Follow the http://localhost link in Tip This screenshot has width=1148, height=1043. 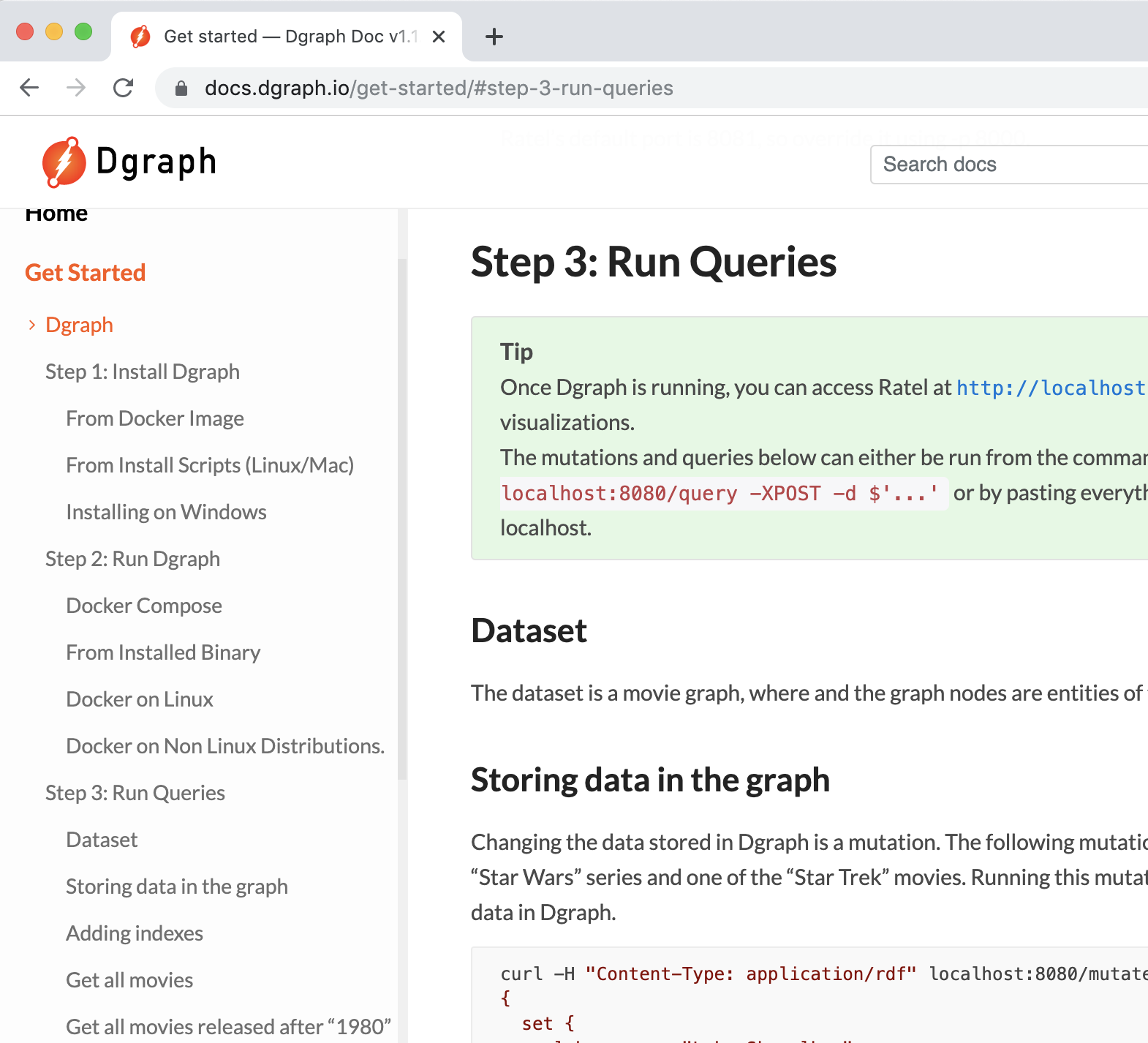pos(1051,388)
